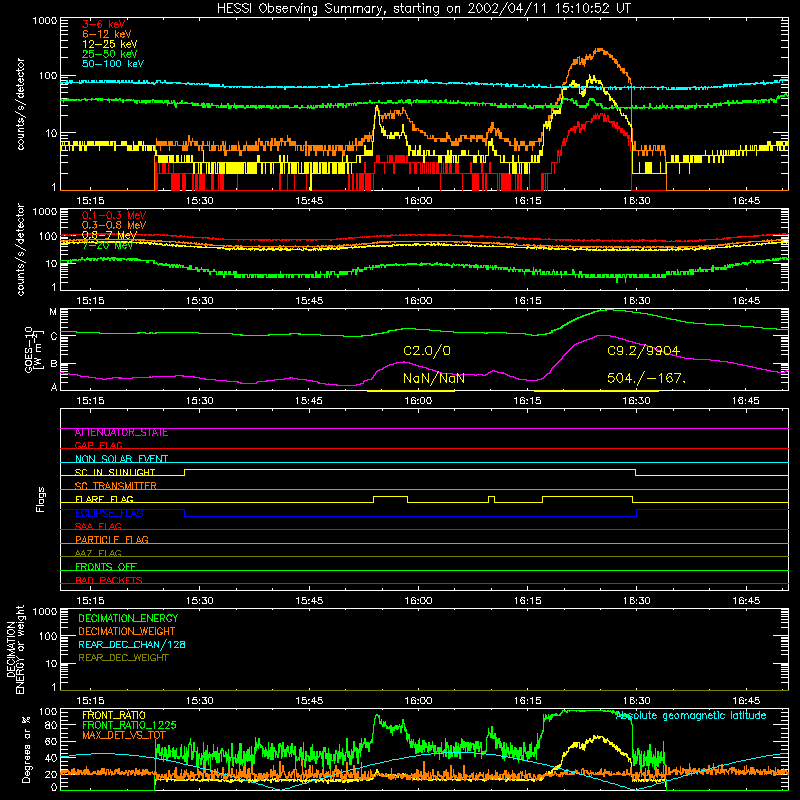This screenshot has width=800, height=800.
Task: Click the 15:15 tick label under the decimation panel
Action: (90, 701)
